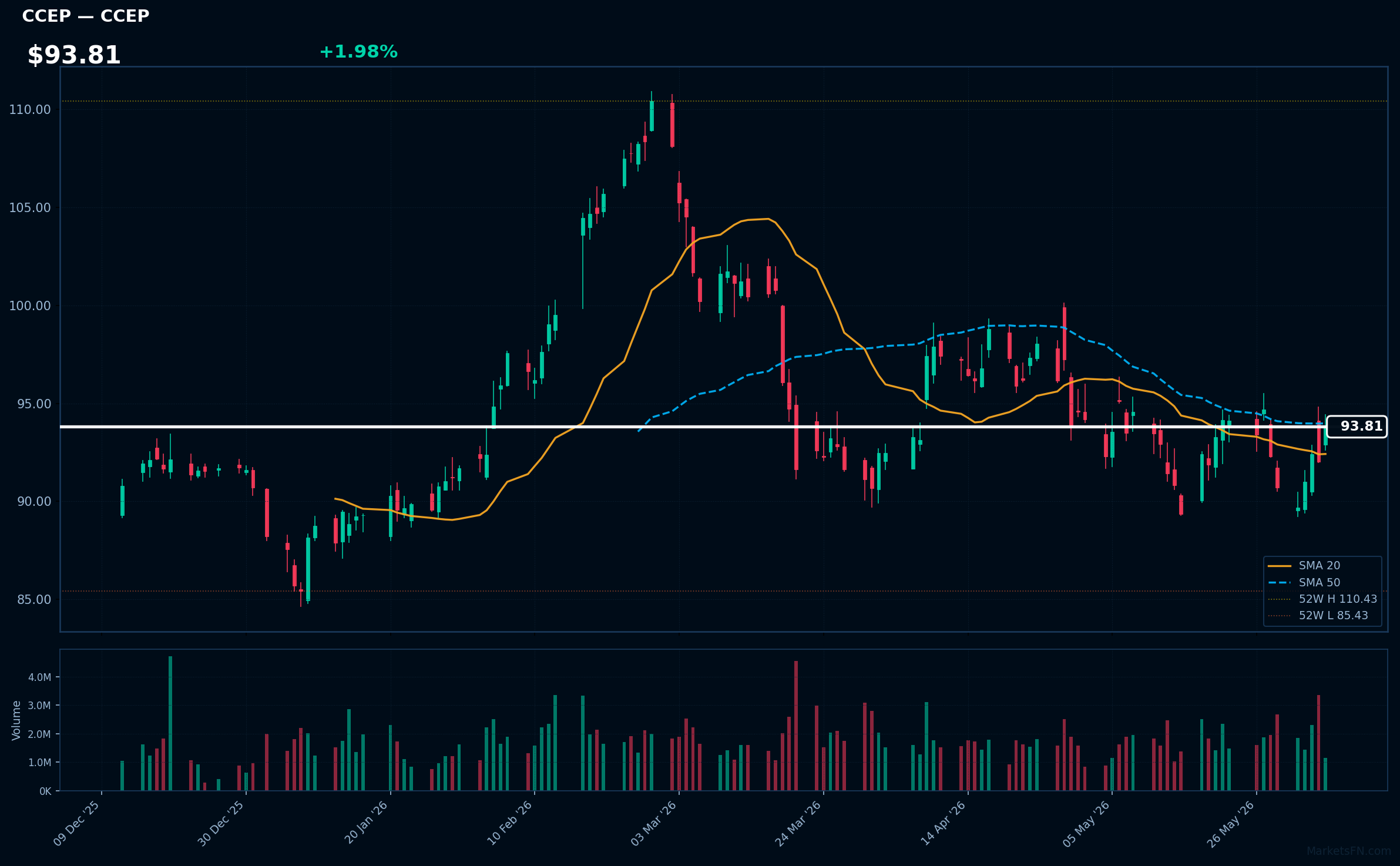Click the Volume axis title

point(16,720)
